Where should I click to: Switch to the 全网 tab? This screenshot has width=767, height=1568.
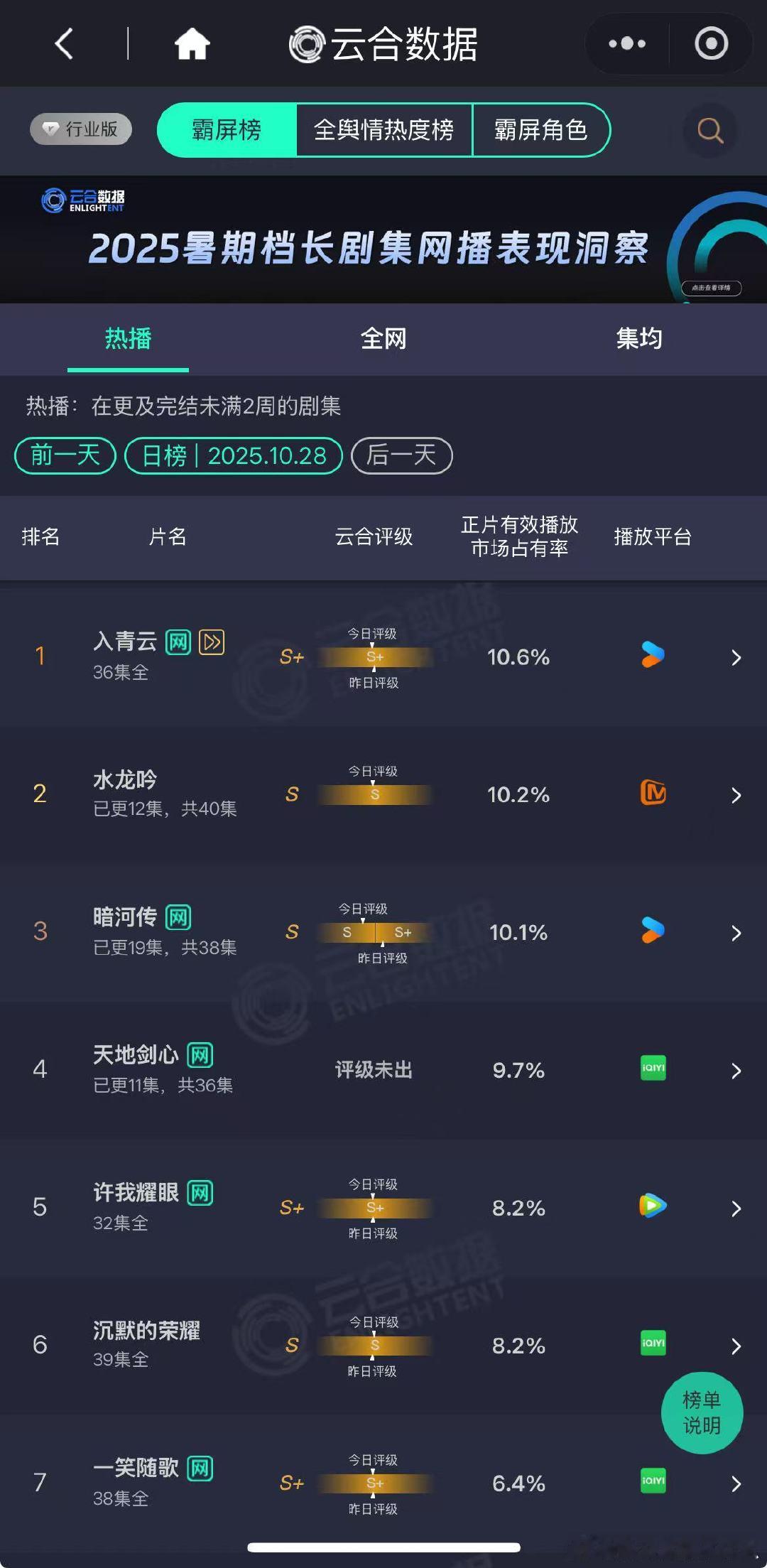pyautogui.click(x=383, y=339)
